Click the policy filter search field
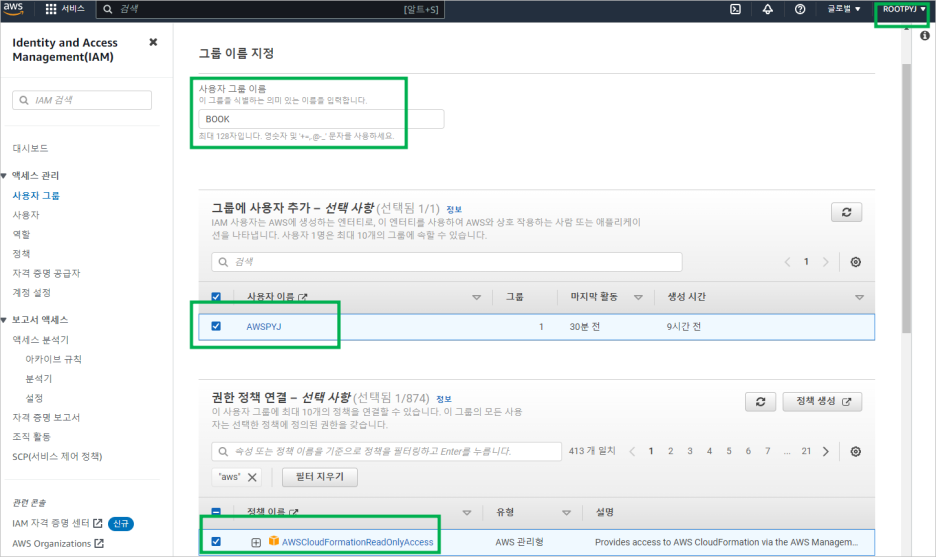936x557 pixels. coord(386,451)
